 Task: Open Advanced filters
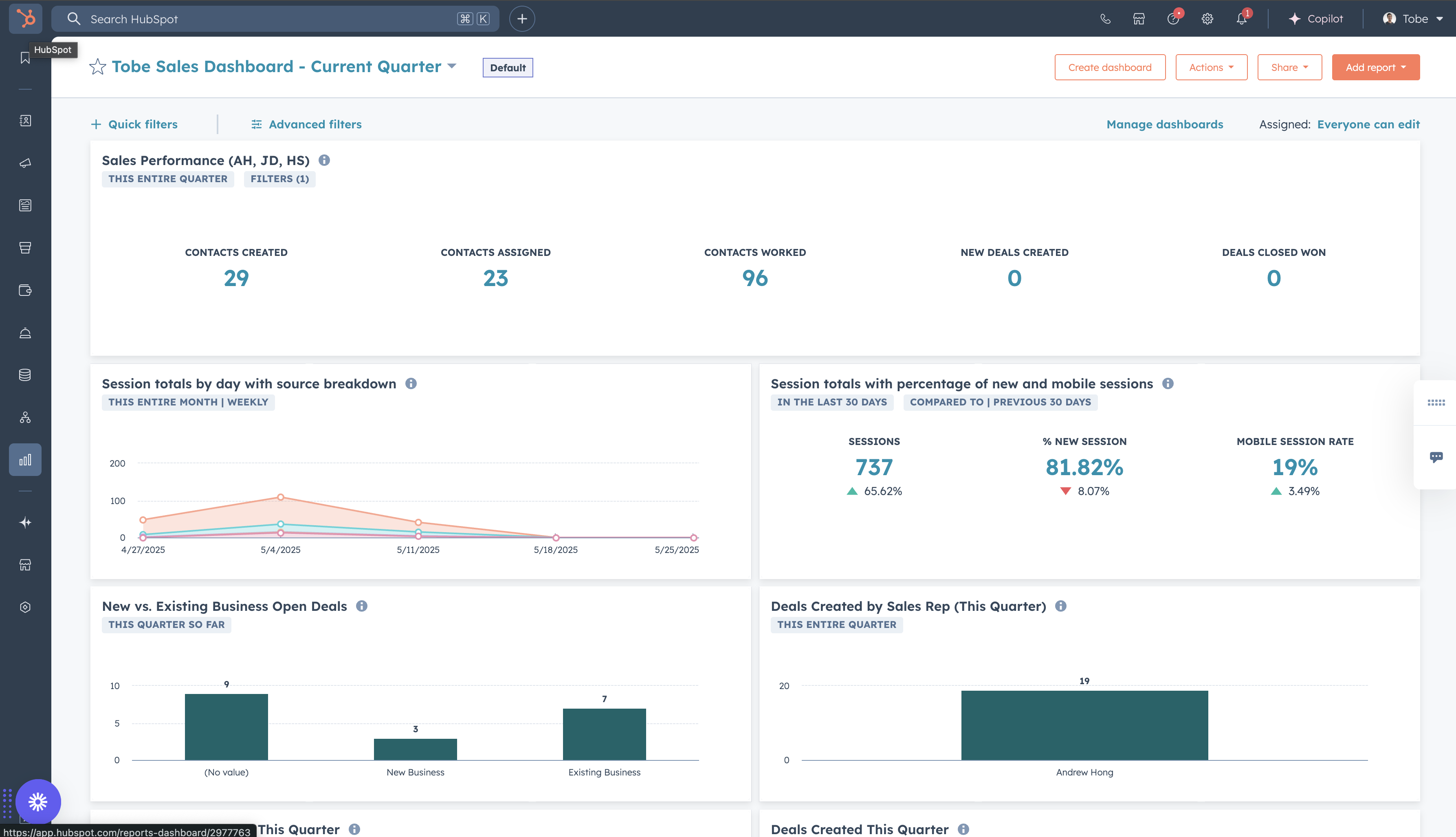[x=306, y=124]
